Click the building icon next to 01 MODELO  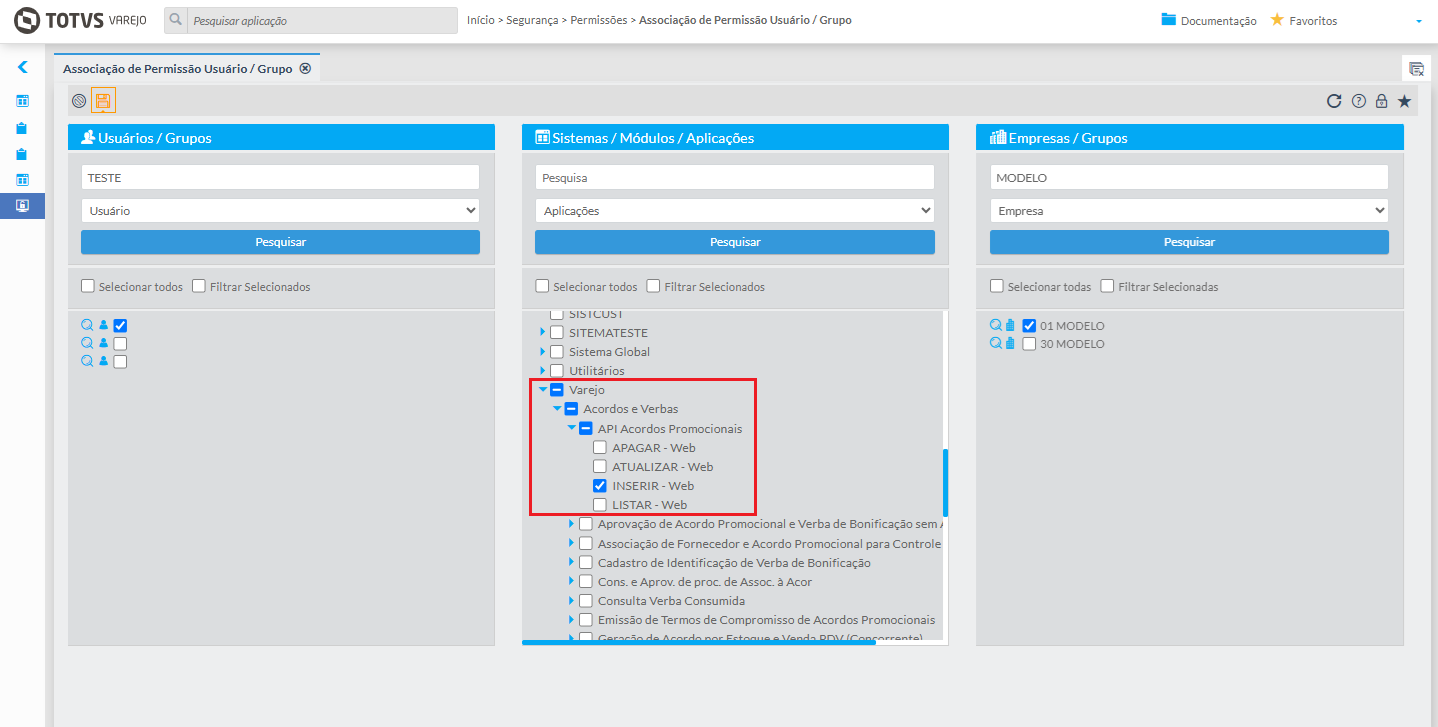[x=1010, y=325]
